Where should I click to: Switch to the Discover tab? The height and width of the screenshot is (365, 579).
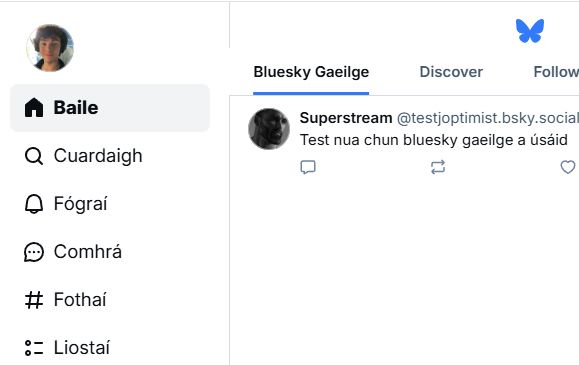(451, 72)
